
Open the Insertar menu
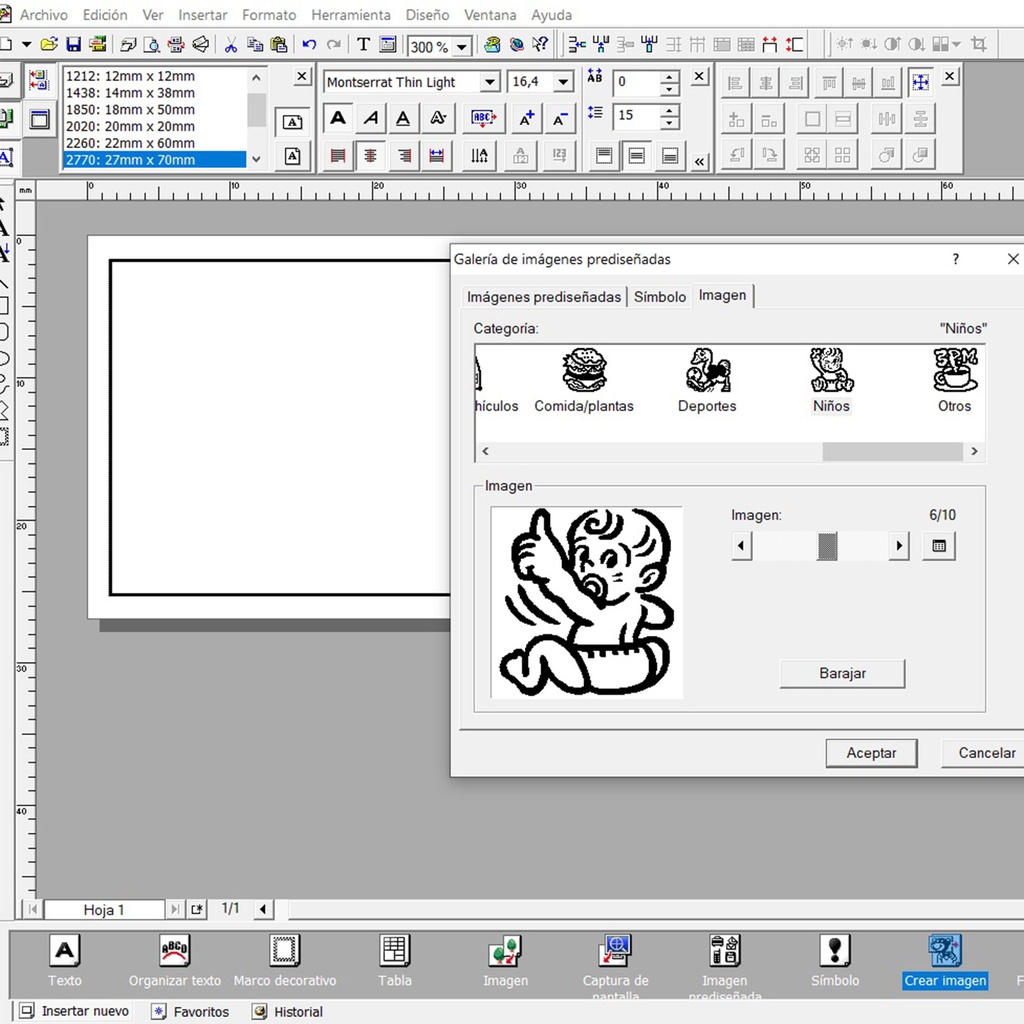point(202,15)
